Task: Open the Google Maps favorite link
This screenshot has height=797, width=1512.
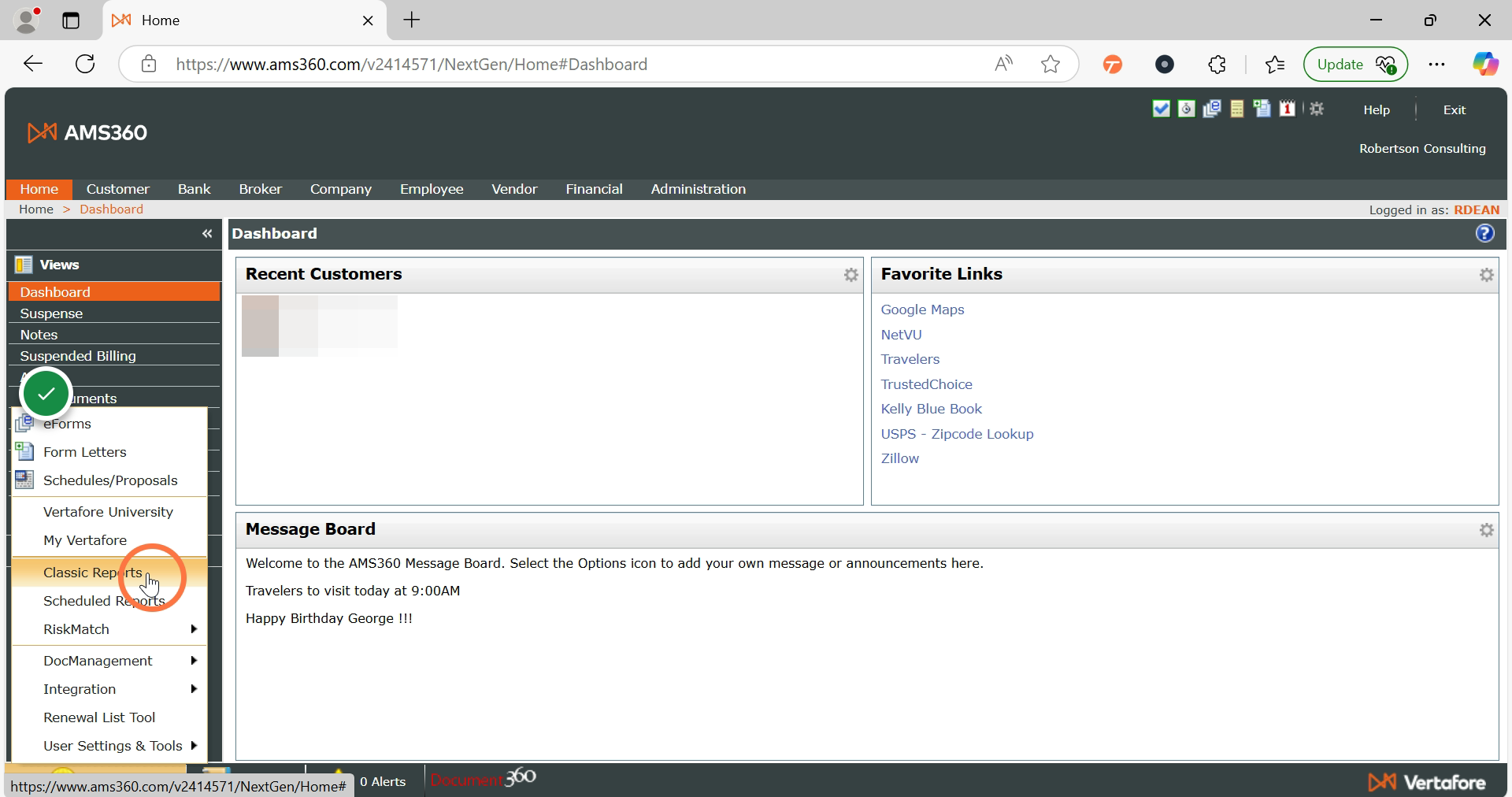Action: pyautogui.click(x=922, y=310)
